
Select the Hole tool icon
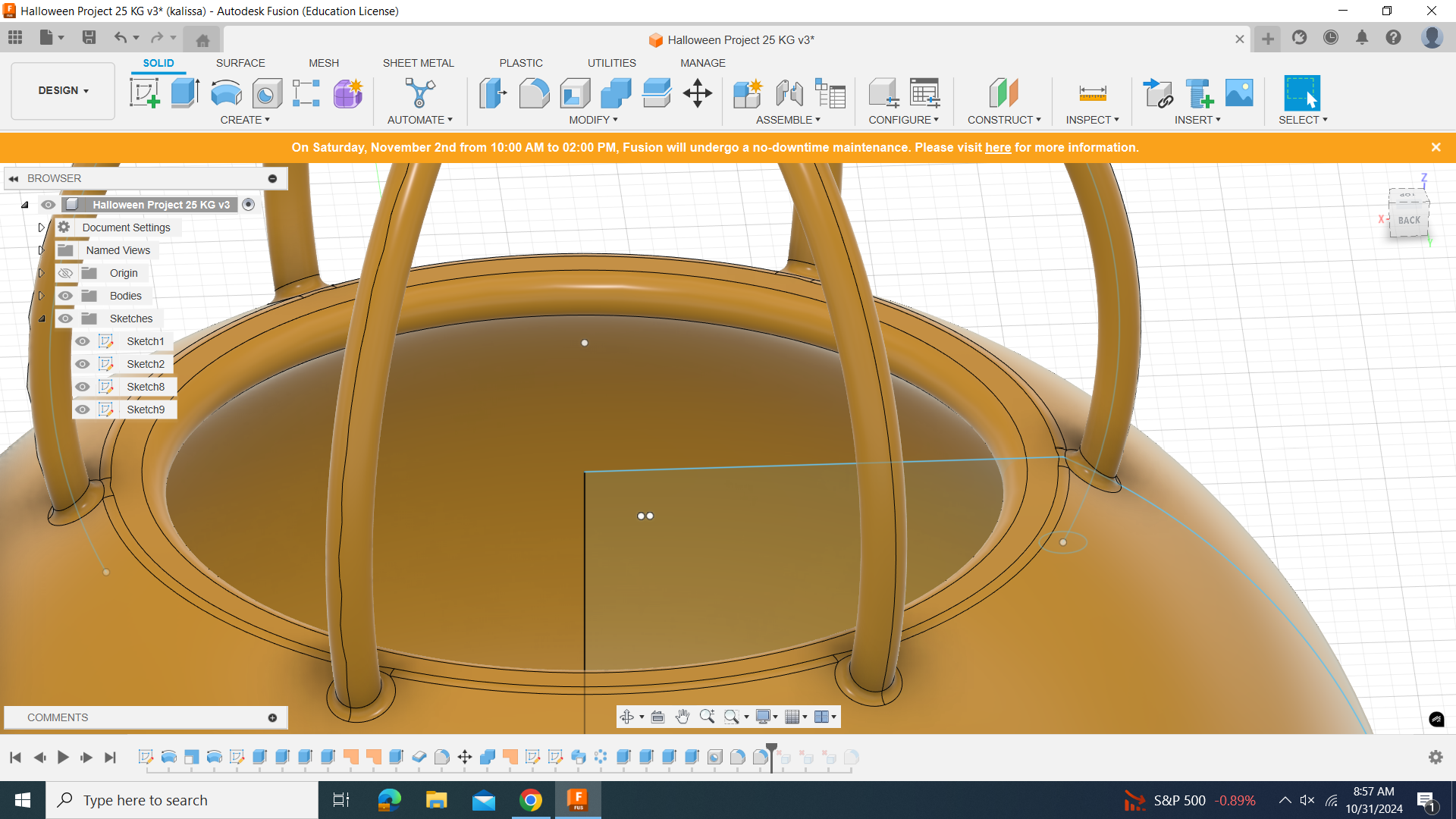click(x=267, y=93)
